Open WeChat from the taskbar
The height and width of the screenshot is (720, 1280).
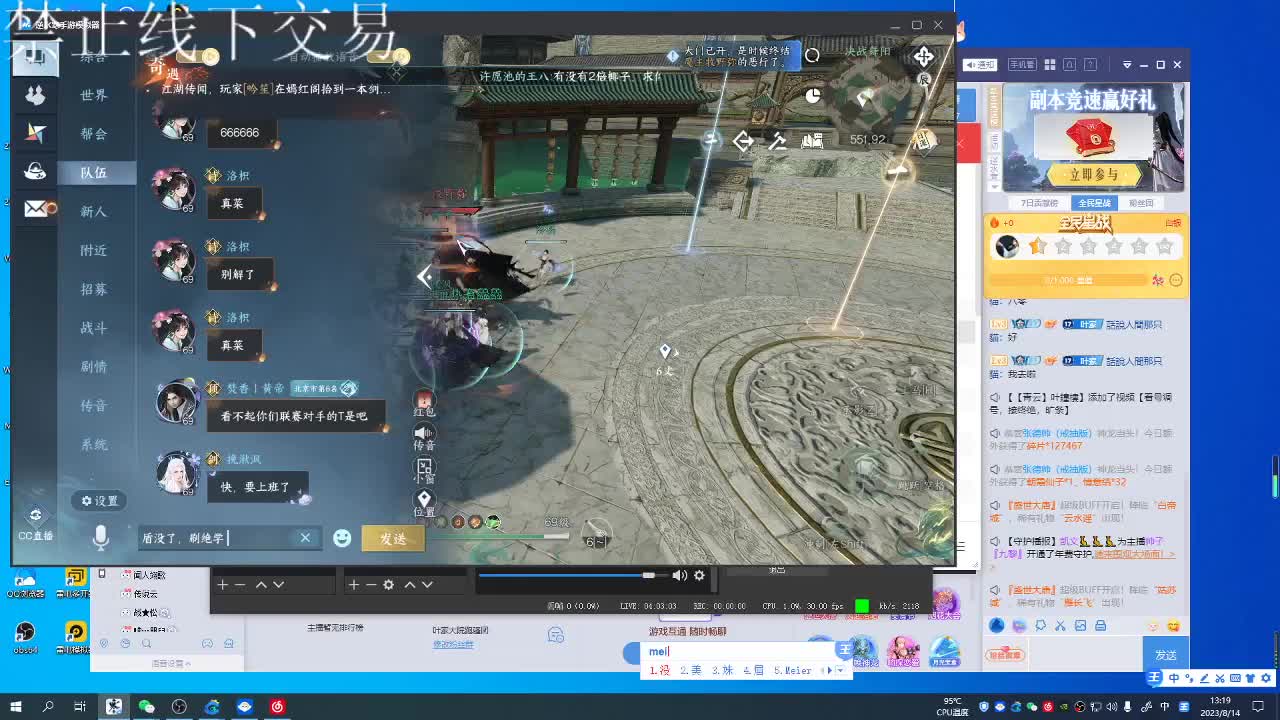click(x=147, y=707)
